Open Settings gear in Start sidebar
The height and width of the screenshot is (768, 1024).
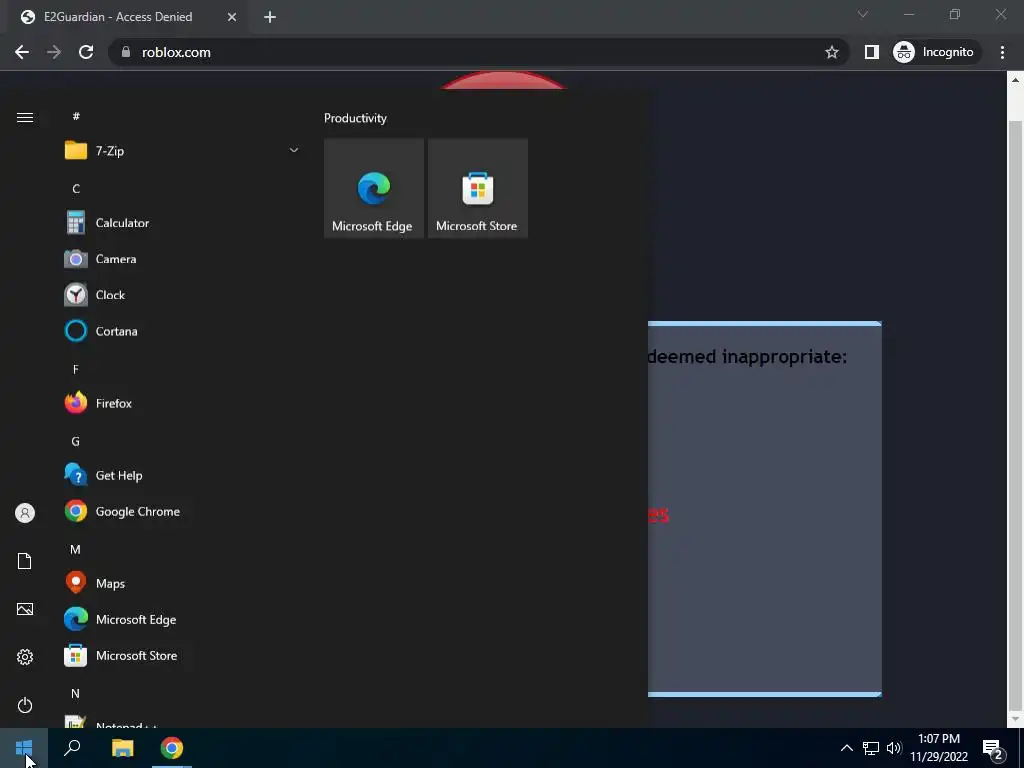(x=25, y=657)
